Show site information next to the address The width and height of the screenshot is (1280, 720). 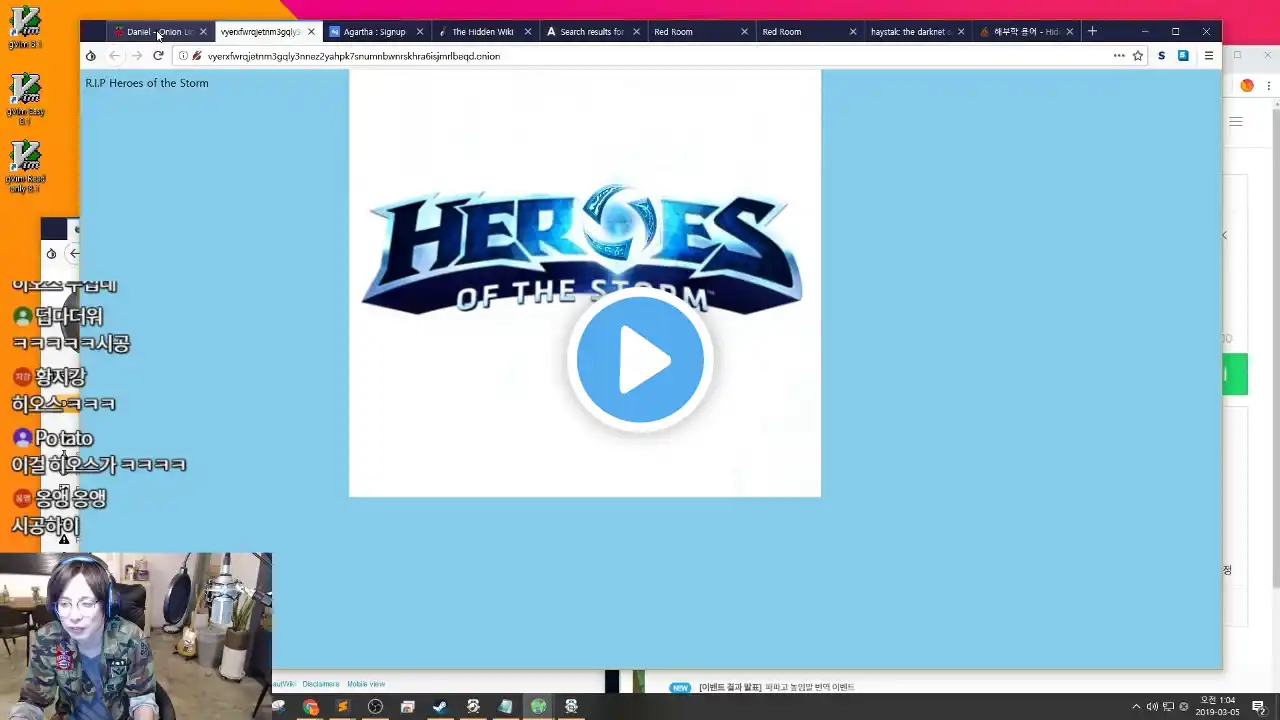pos(183,56)
